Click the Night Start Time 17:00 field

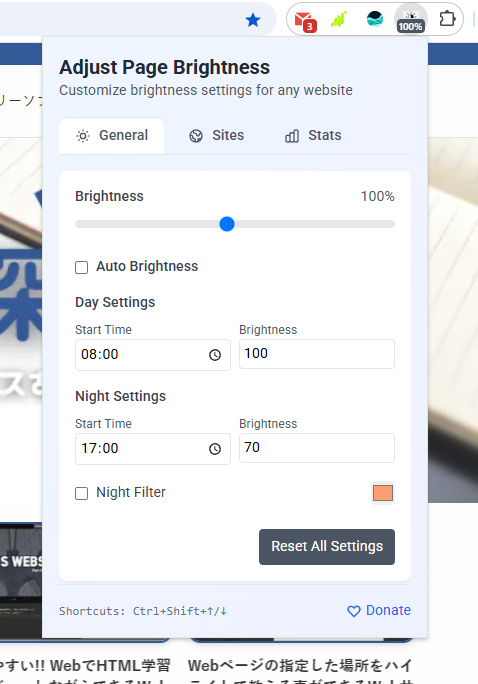pos(153,449)
